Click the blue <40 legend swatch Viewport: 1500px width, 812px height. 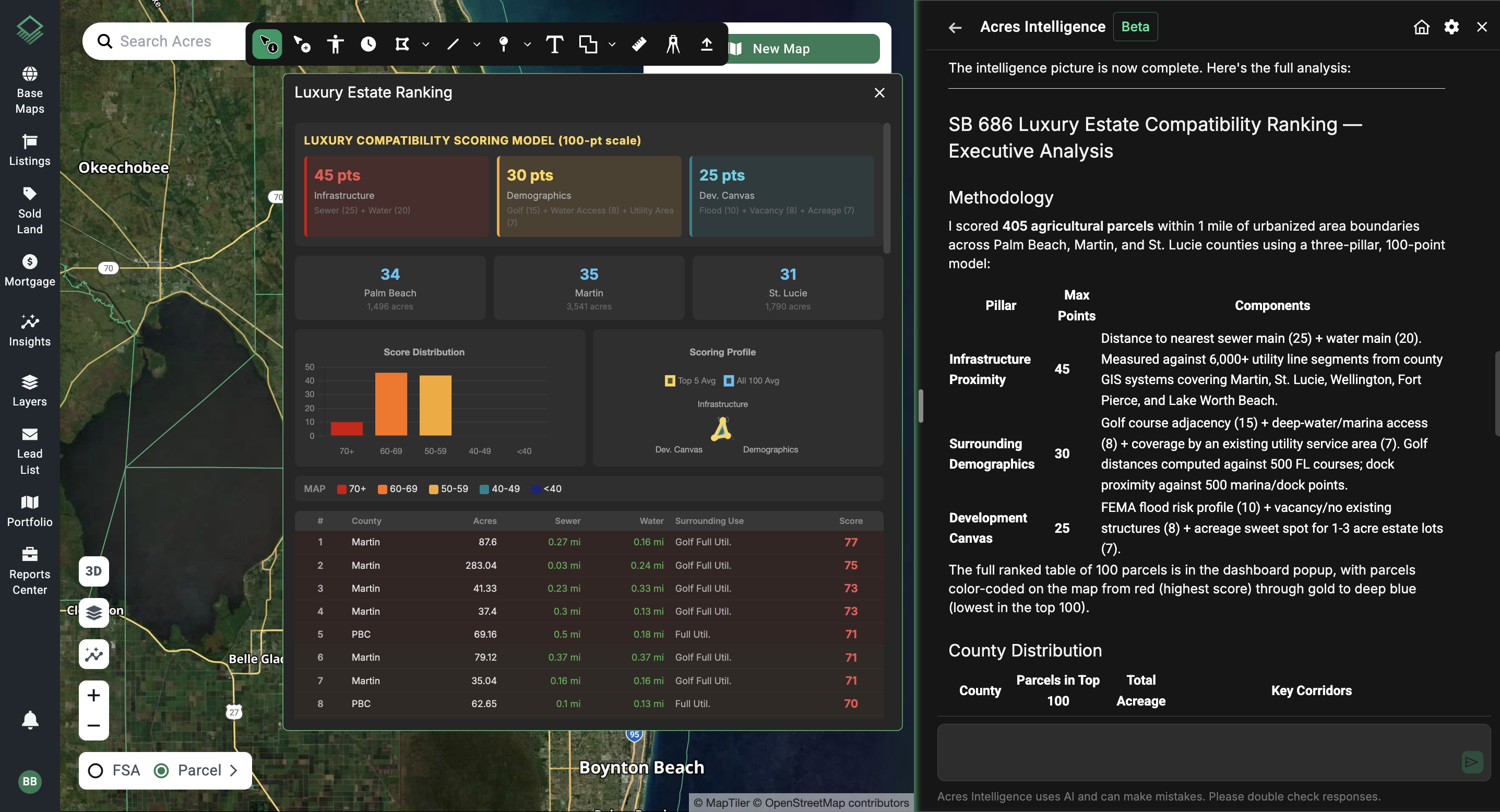coord(535,489)
